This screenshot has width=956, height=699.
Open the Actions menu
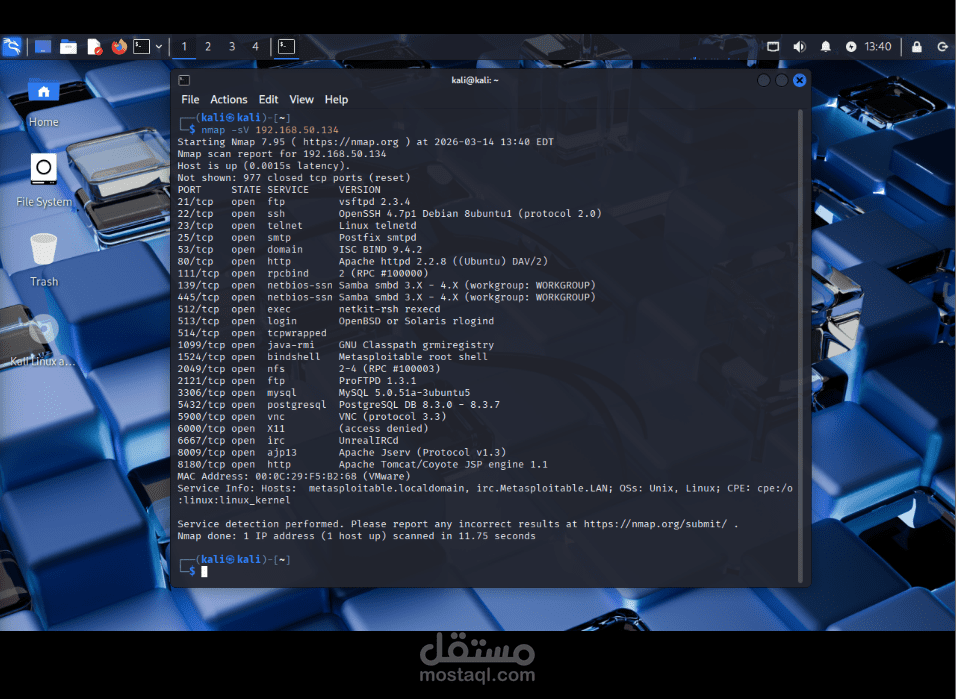[x=229, y=99]
